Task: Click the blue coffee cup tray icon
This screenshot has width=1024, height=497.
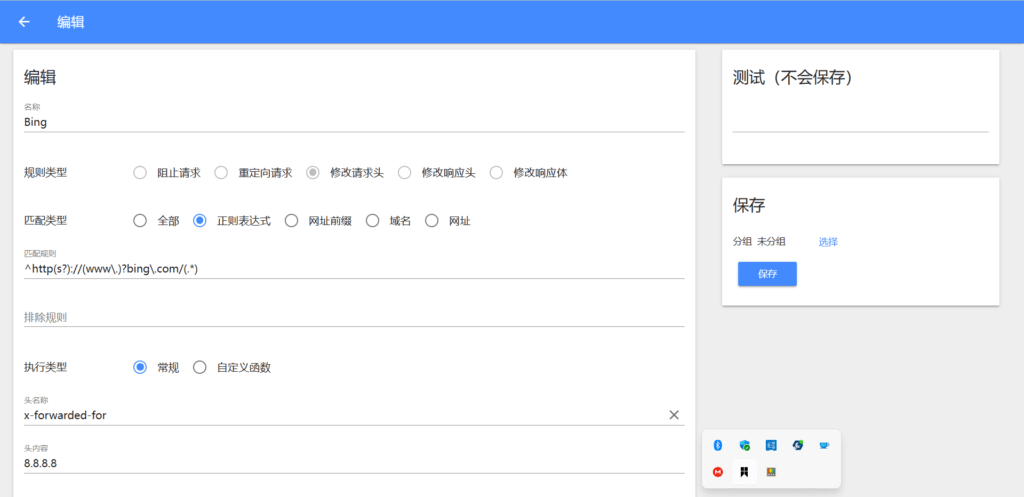Action: pyautogui.click(x=824, y=445)
